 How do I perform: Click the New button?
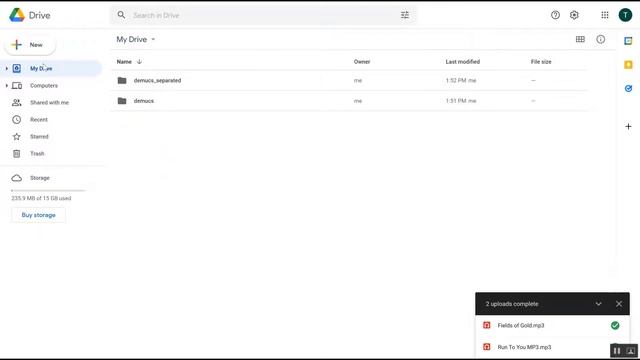pyautogui.click(x=30, y=45)
